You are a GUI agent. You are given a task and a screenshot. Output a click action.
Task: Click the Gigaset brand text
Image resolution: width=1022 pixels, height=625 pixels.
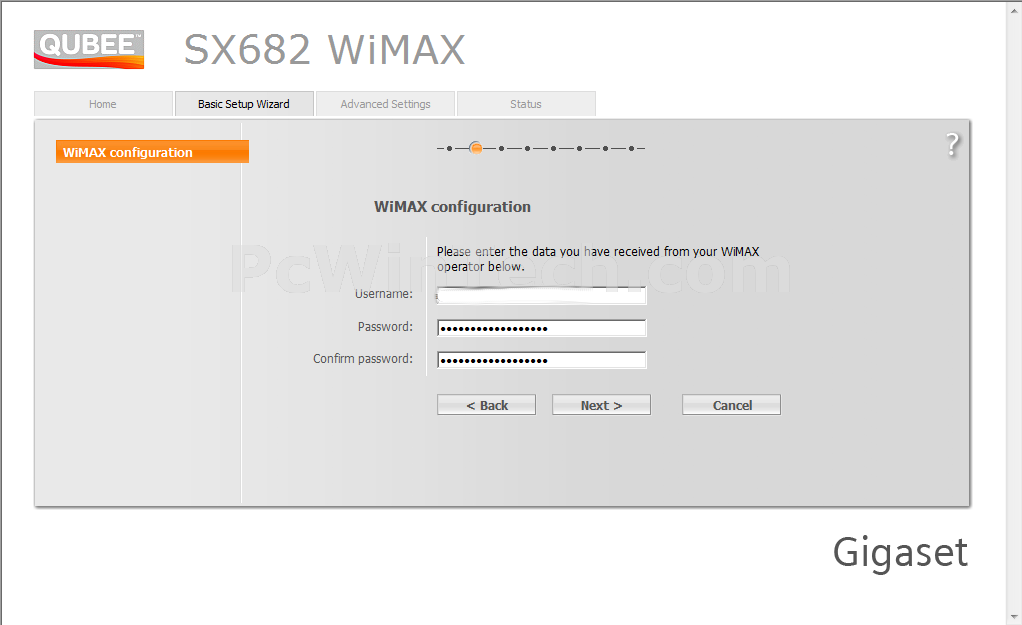[900, 553]
